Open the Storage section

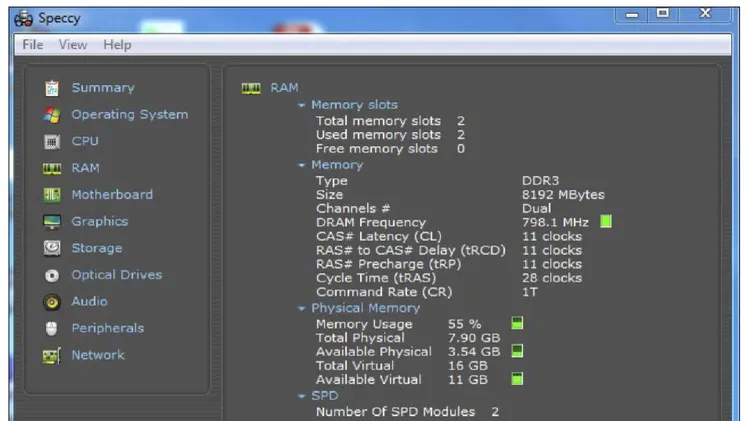coord(97,248)
